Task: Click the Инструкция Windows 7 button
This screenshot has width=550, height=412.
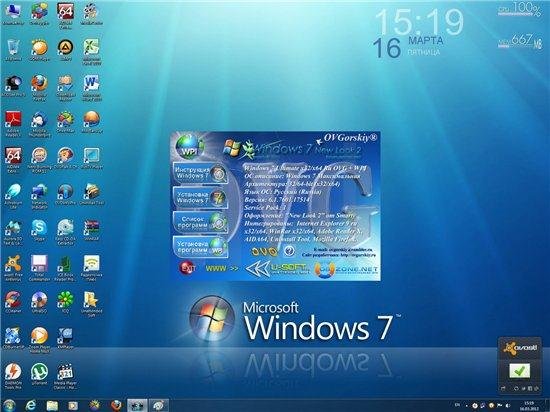Action: [200, 173]
